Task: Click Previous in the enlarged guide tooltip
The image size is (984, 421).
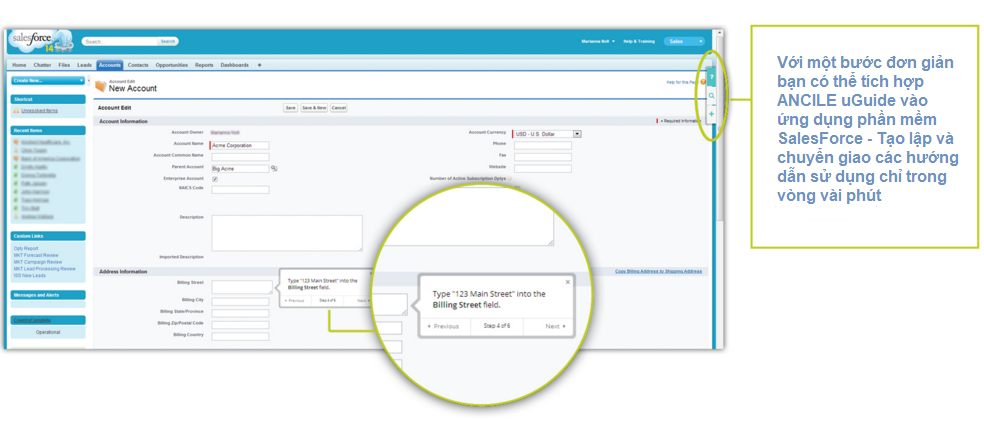Action: point(443,326)
